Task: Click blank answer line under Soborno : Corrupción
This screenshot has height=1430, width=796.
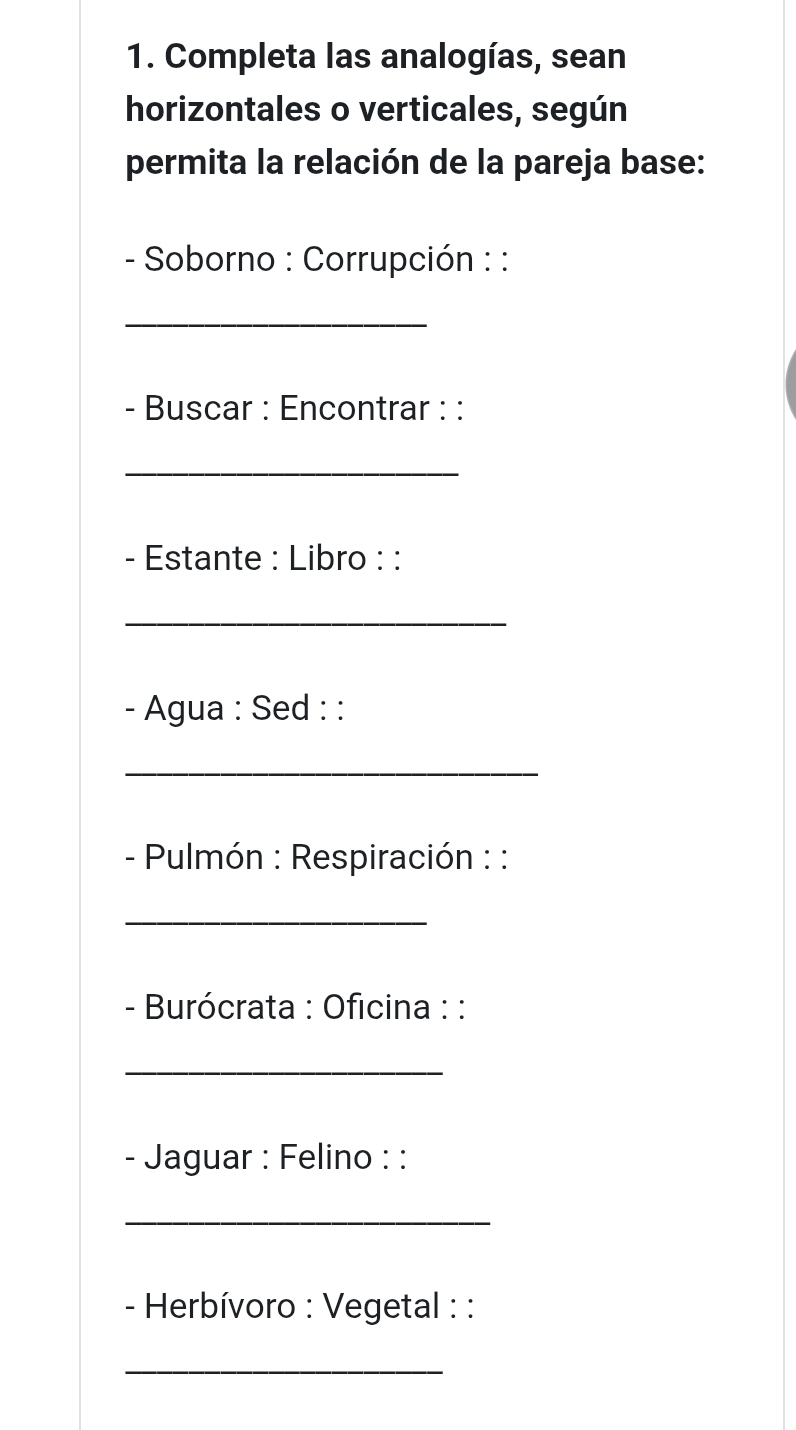Action: (277, 322)
